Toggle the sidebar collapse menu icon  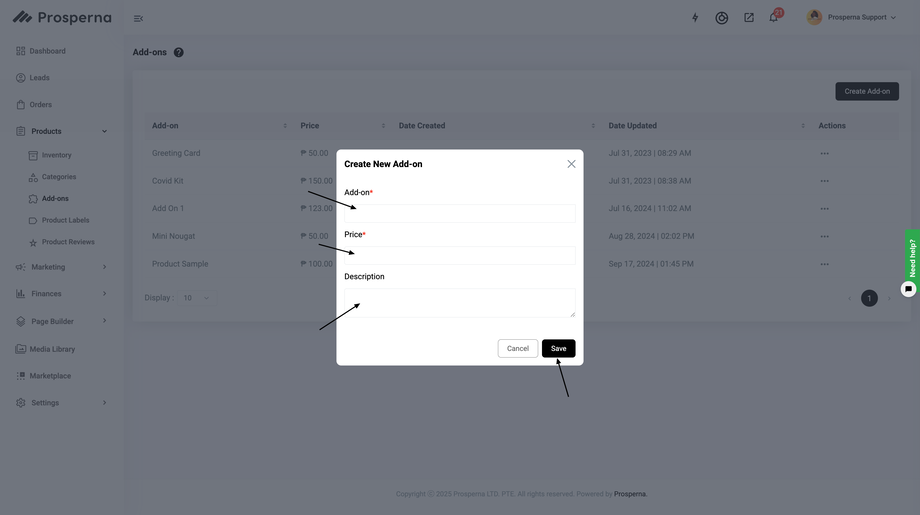[138, 18]
